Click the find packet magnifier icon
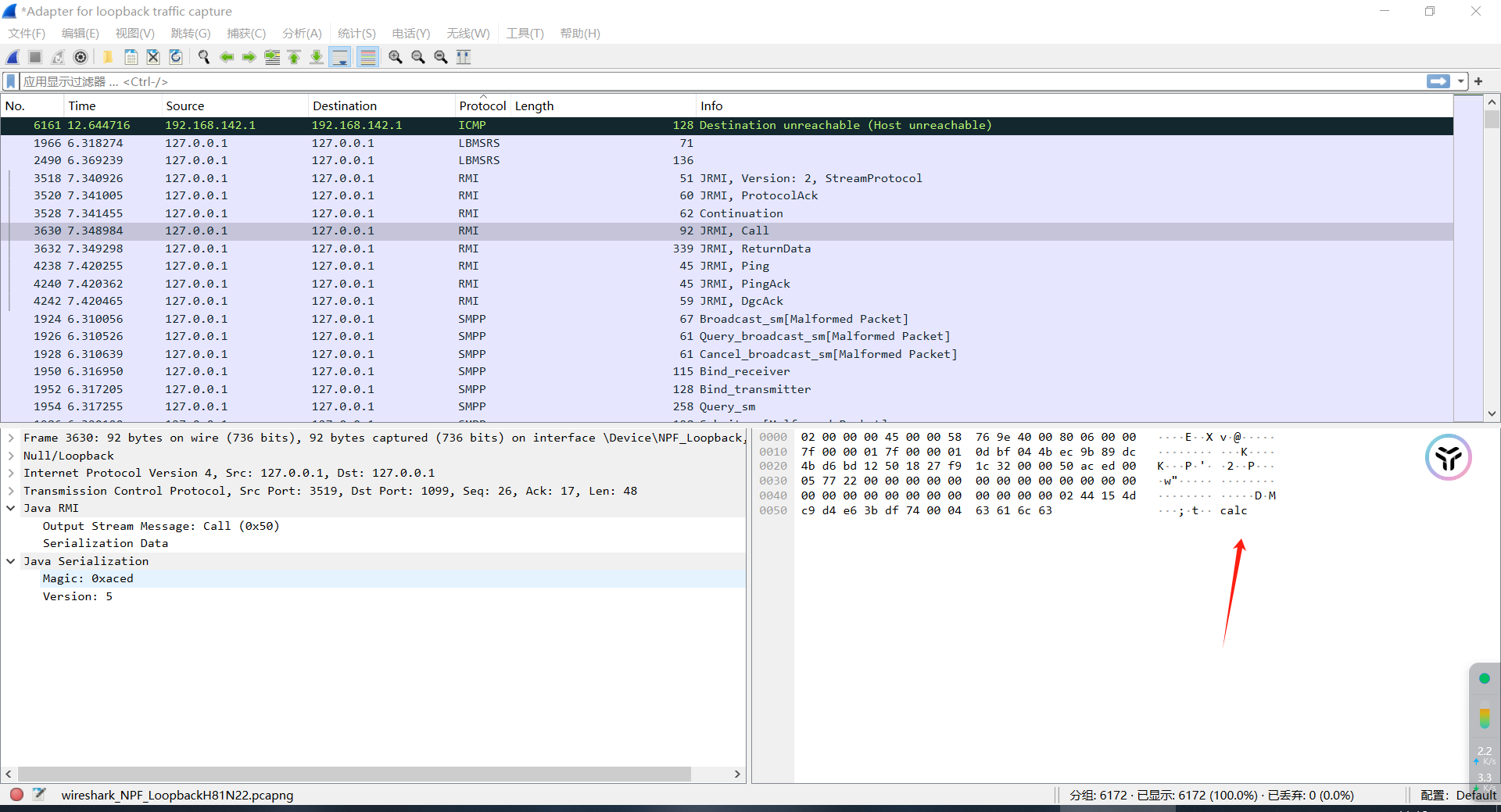The height and width of the screenshot is (812, 1501). click(204, 57)
